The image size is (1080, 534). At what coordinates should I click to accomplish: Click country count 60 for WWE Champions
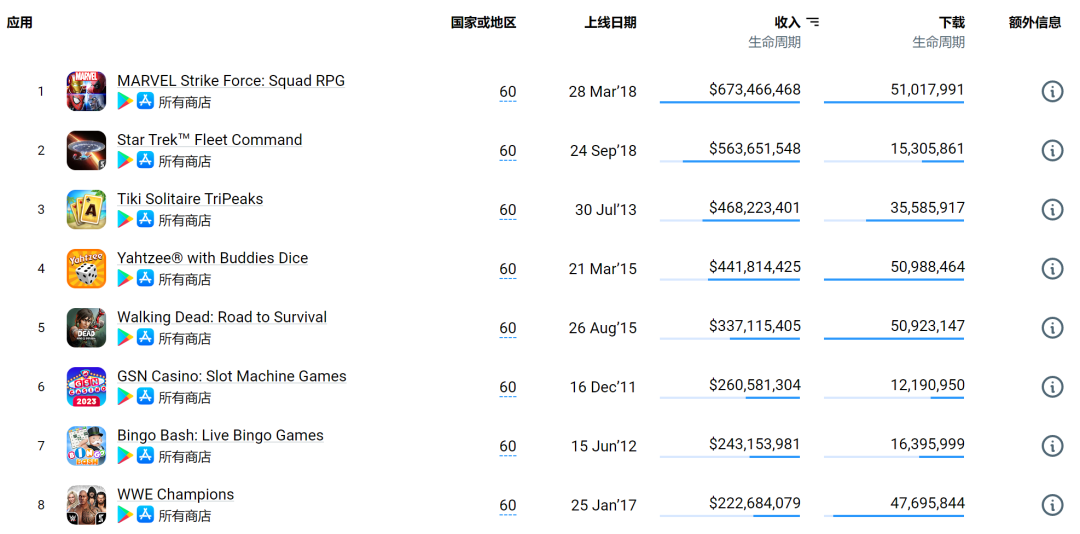click(508, 506)
